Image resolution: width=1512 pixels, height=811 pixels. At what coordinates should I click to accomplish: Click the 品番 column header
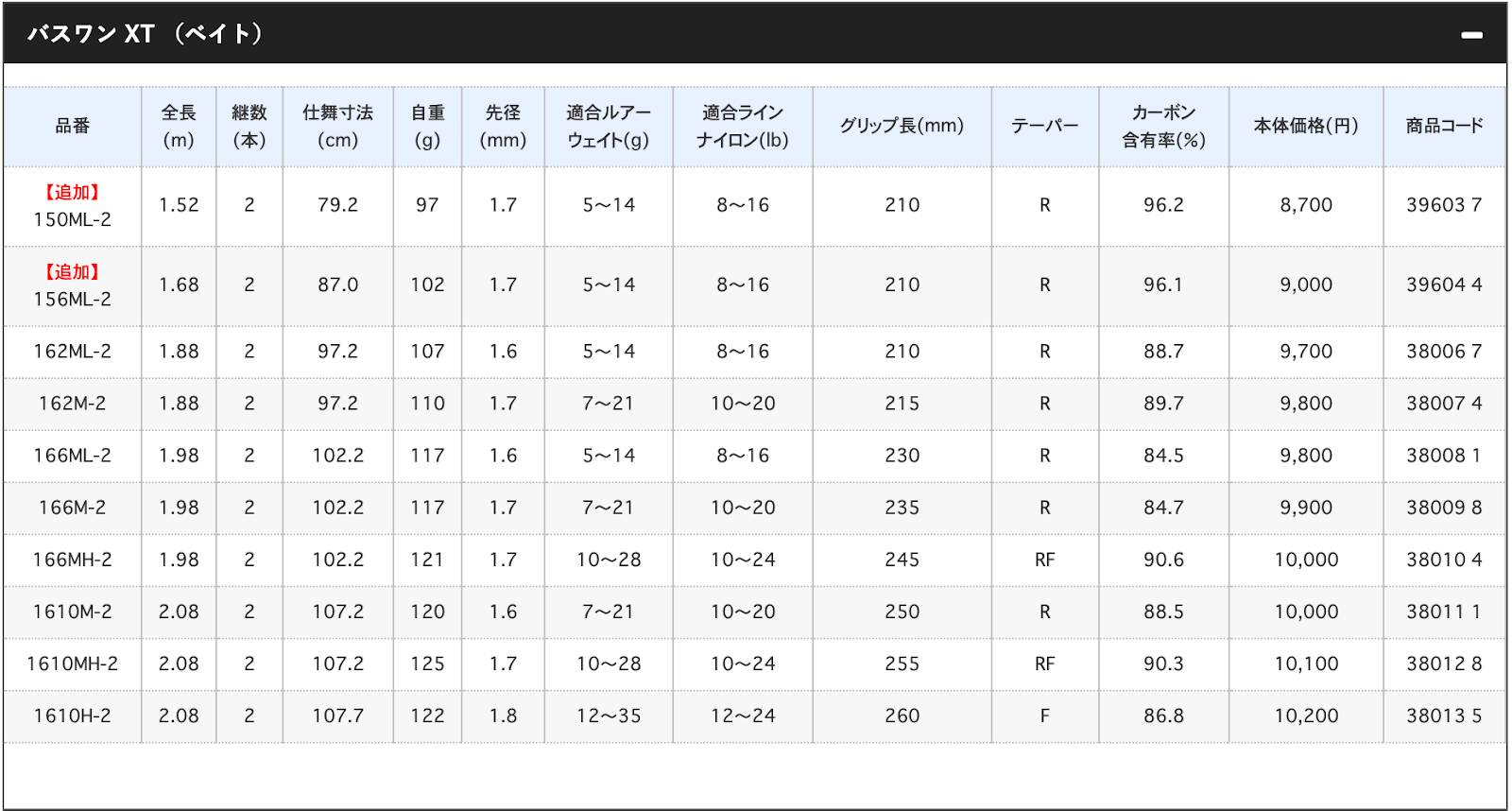tap(72, 126)
